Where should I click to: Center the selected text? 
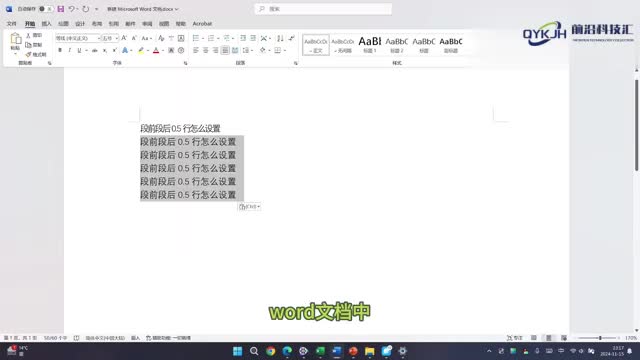[206, 51]
